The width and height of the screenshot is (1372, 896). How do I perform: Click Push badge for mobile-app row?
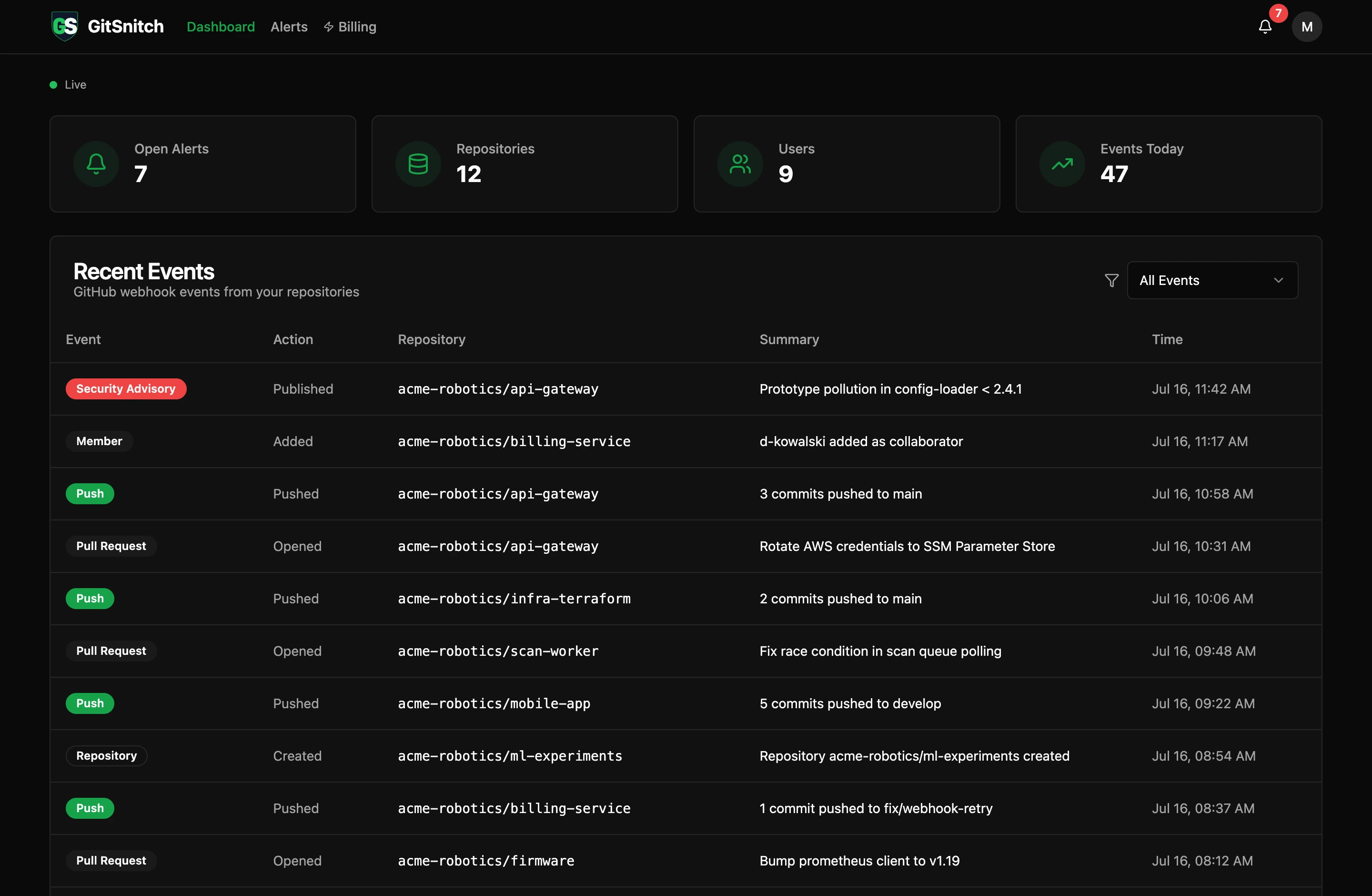90,703
